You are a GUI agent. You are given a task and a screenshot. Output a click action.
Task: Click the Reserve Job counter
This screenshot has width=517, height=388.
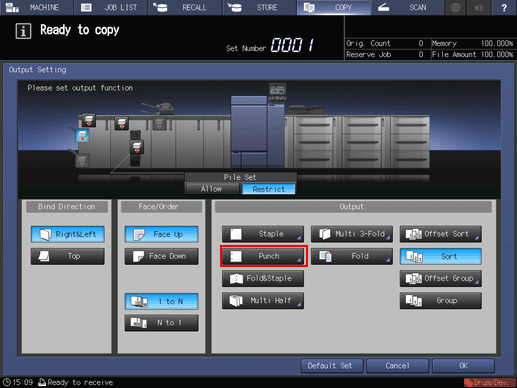coord(385,54)
